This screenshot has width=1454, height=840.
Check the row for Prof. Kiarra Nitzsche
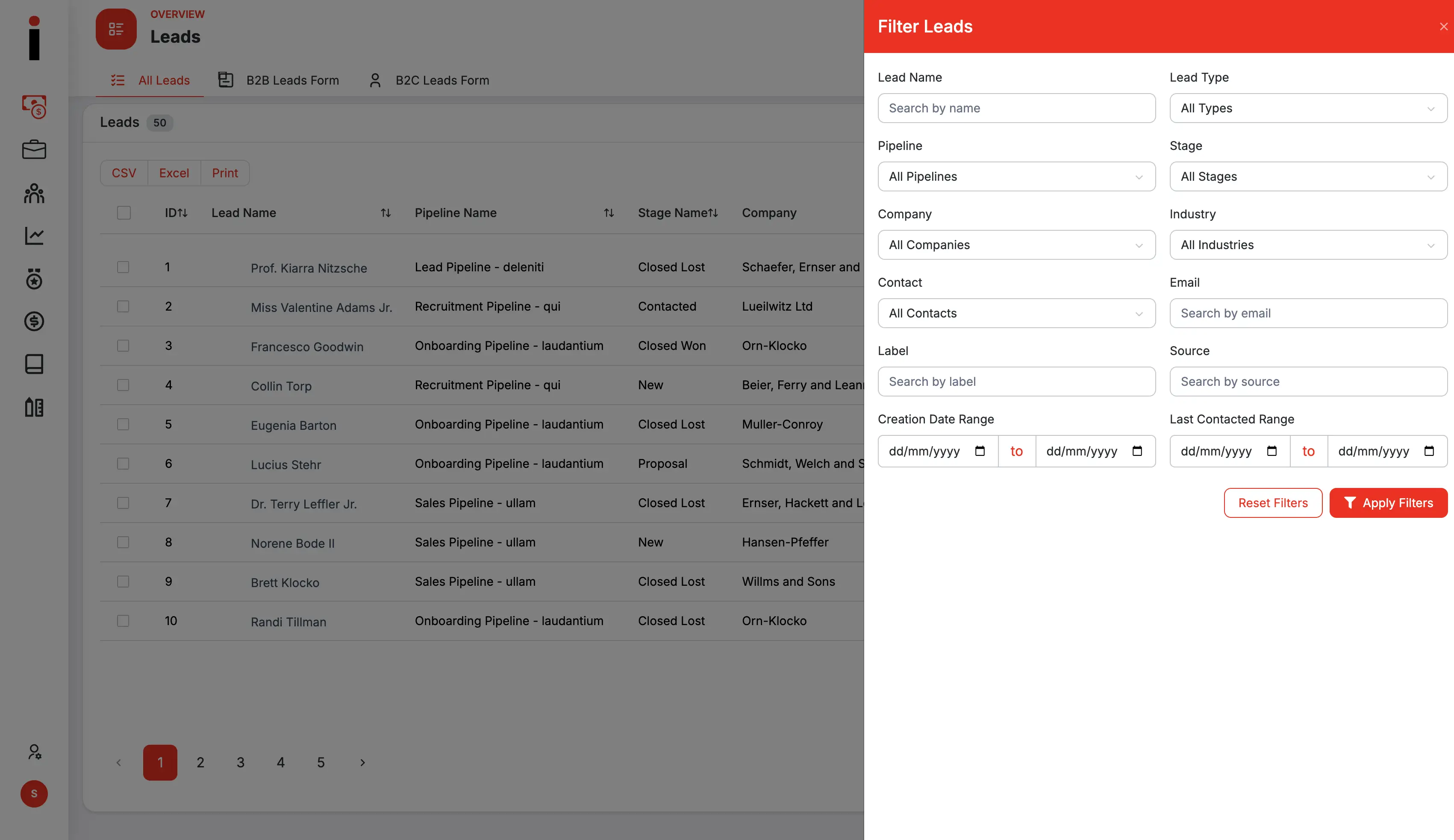123,267
